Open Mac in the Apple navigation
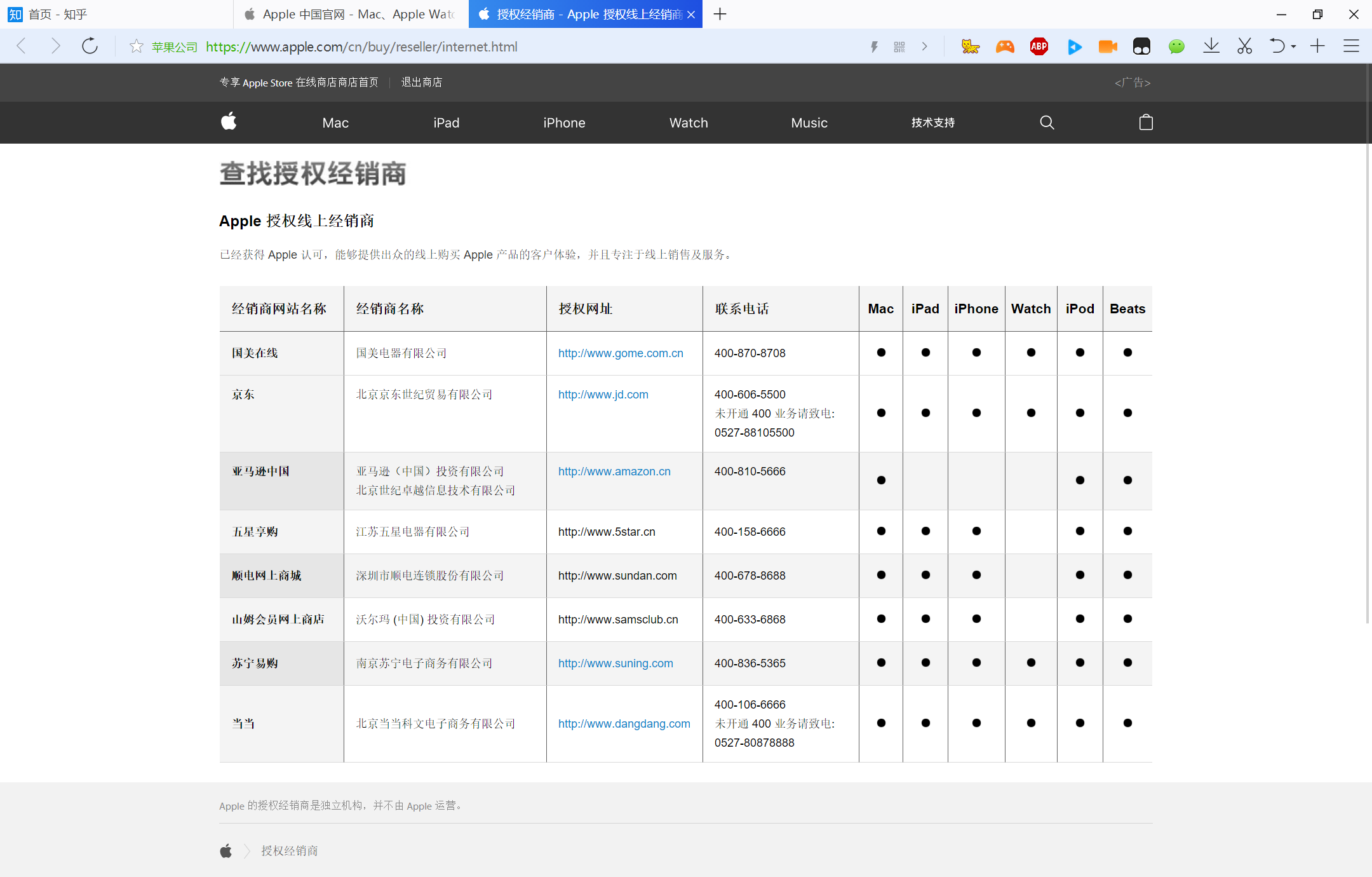Image resolution: width=1372 pixels, height=877 pixels. (335, 123)
